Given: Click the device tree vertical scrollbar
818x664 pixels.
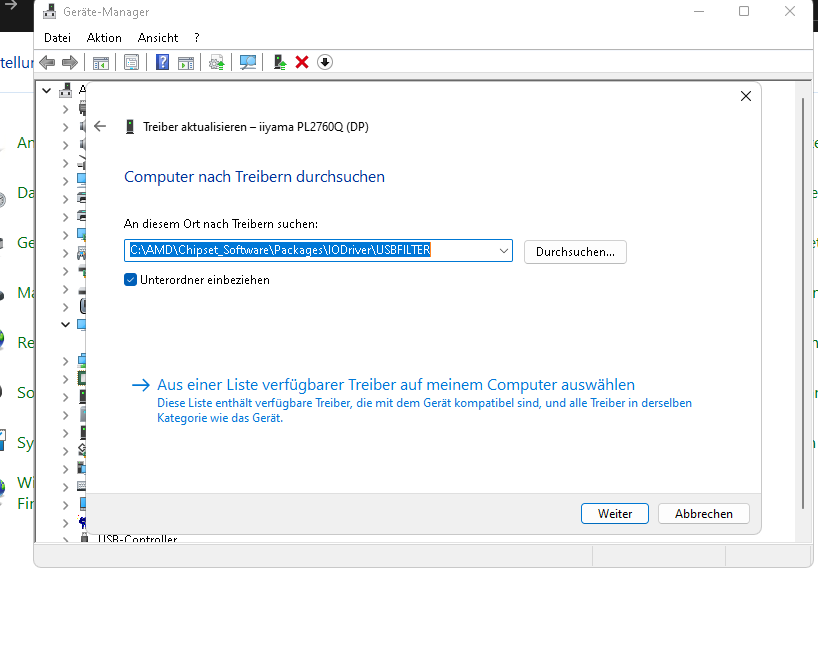Looking at the screenshot, I should (803, 303).
